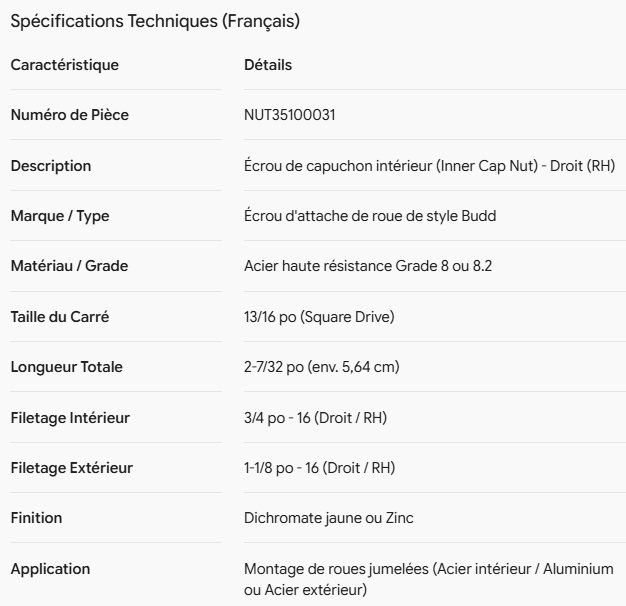This screenshot has width=626, height=606.
Task: Click the Acier haute résistance Grade 8 value
Action: pyautogui.click(x=368, y=266)
